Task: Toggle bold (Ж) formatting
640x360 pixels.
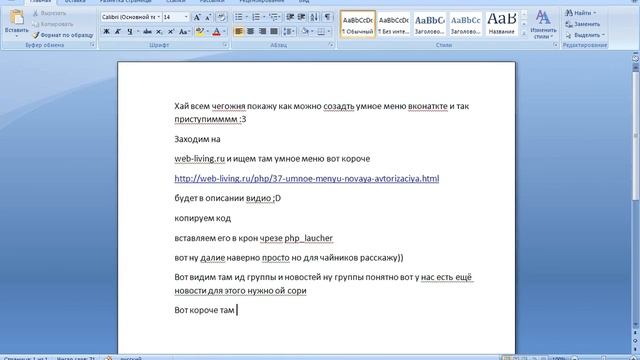Action: [x=107, y=31]
